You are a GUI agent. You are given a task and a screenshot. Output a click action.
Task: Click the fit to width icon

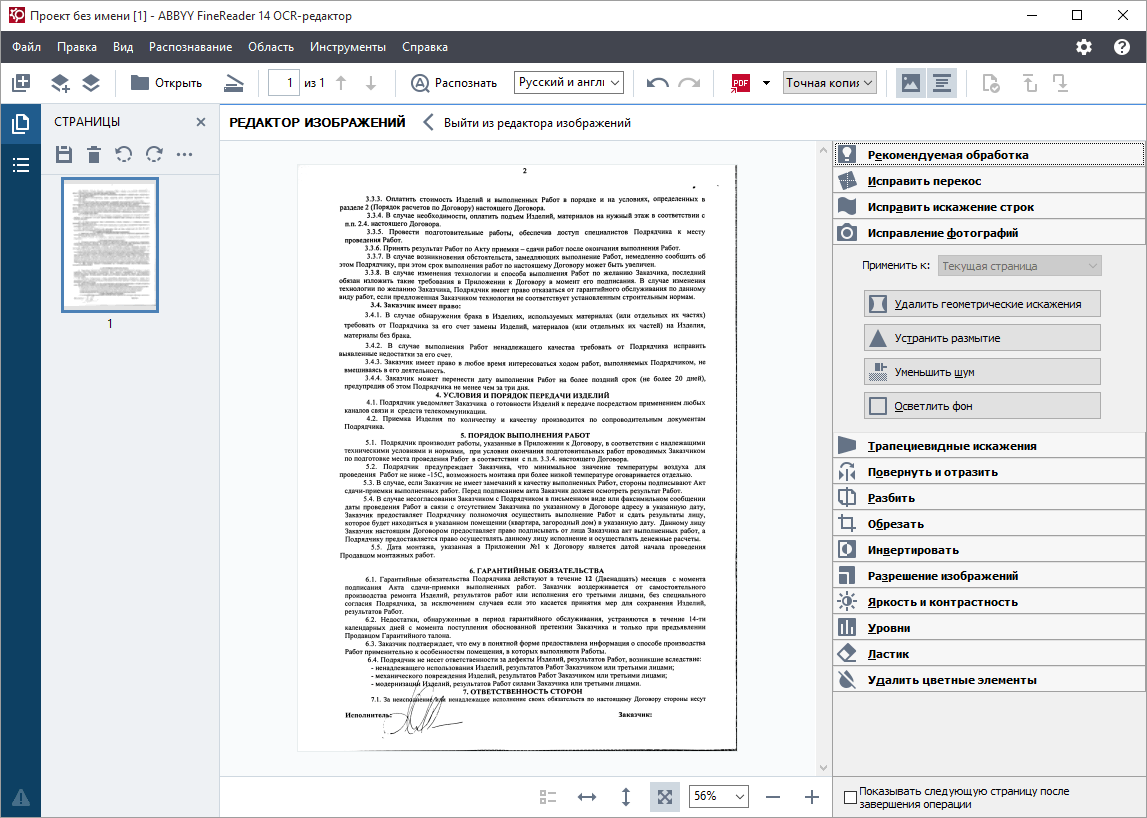(587, 797)
